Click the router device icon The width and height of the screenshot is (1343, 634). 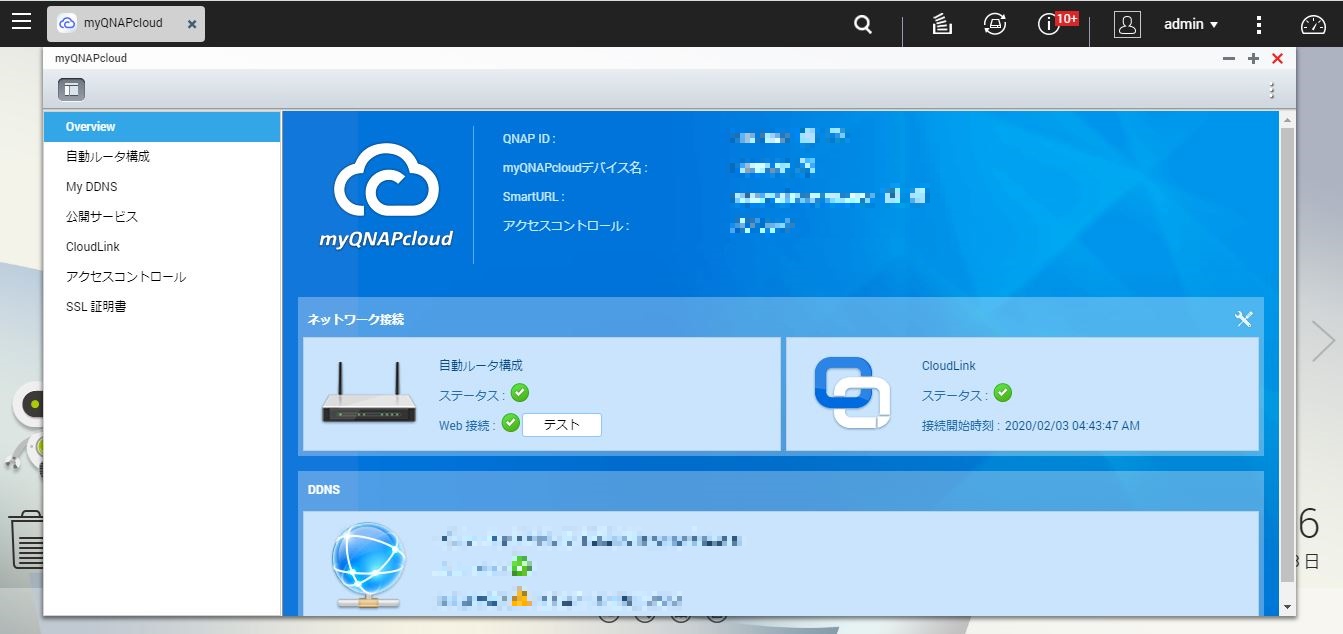coord(369,393)
